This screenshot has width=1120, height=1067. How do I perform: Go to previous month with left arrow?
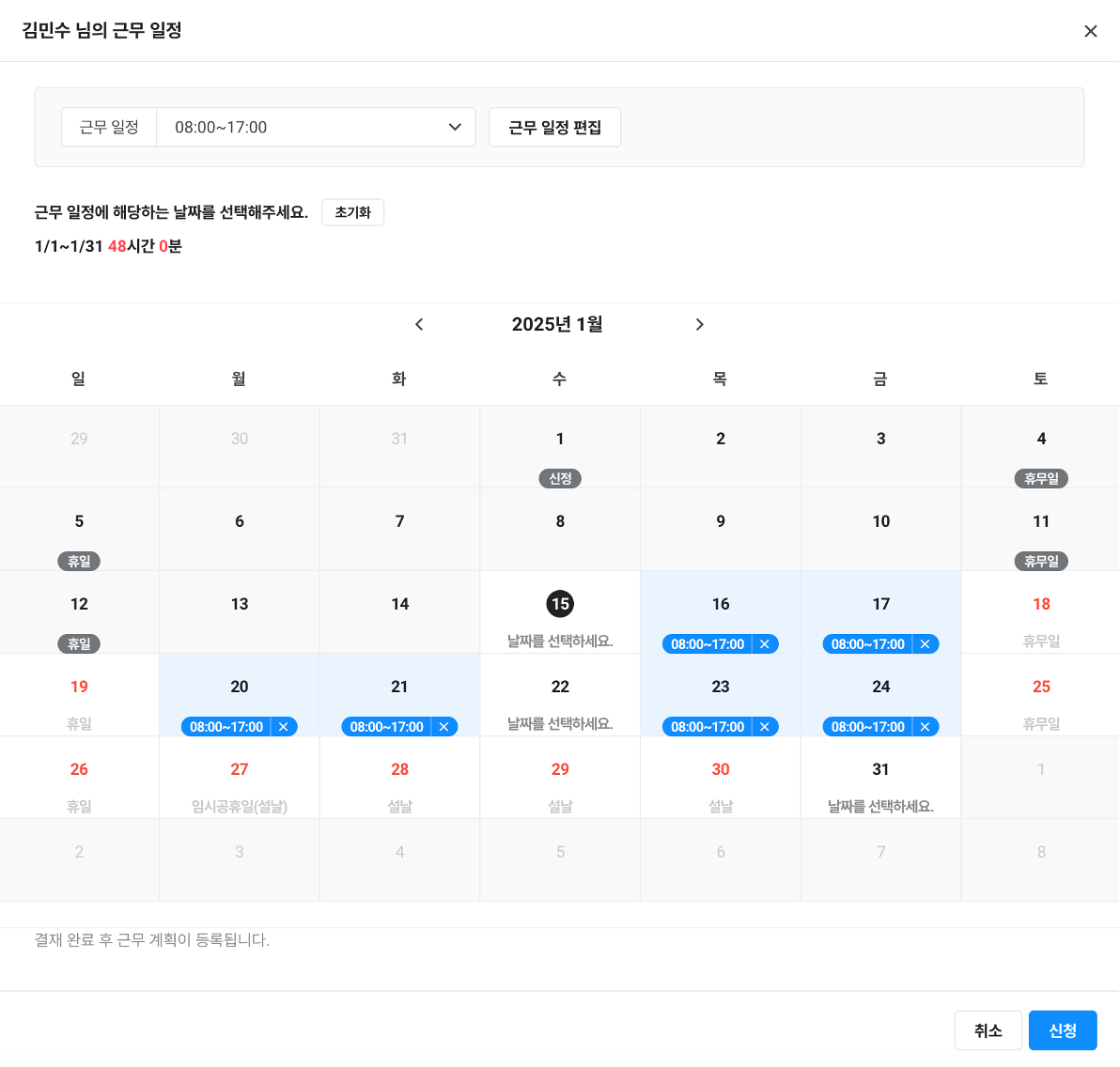419,324
